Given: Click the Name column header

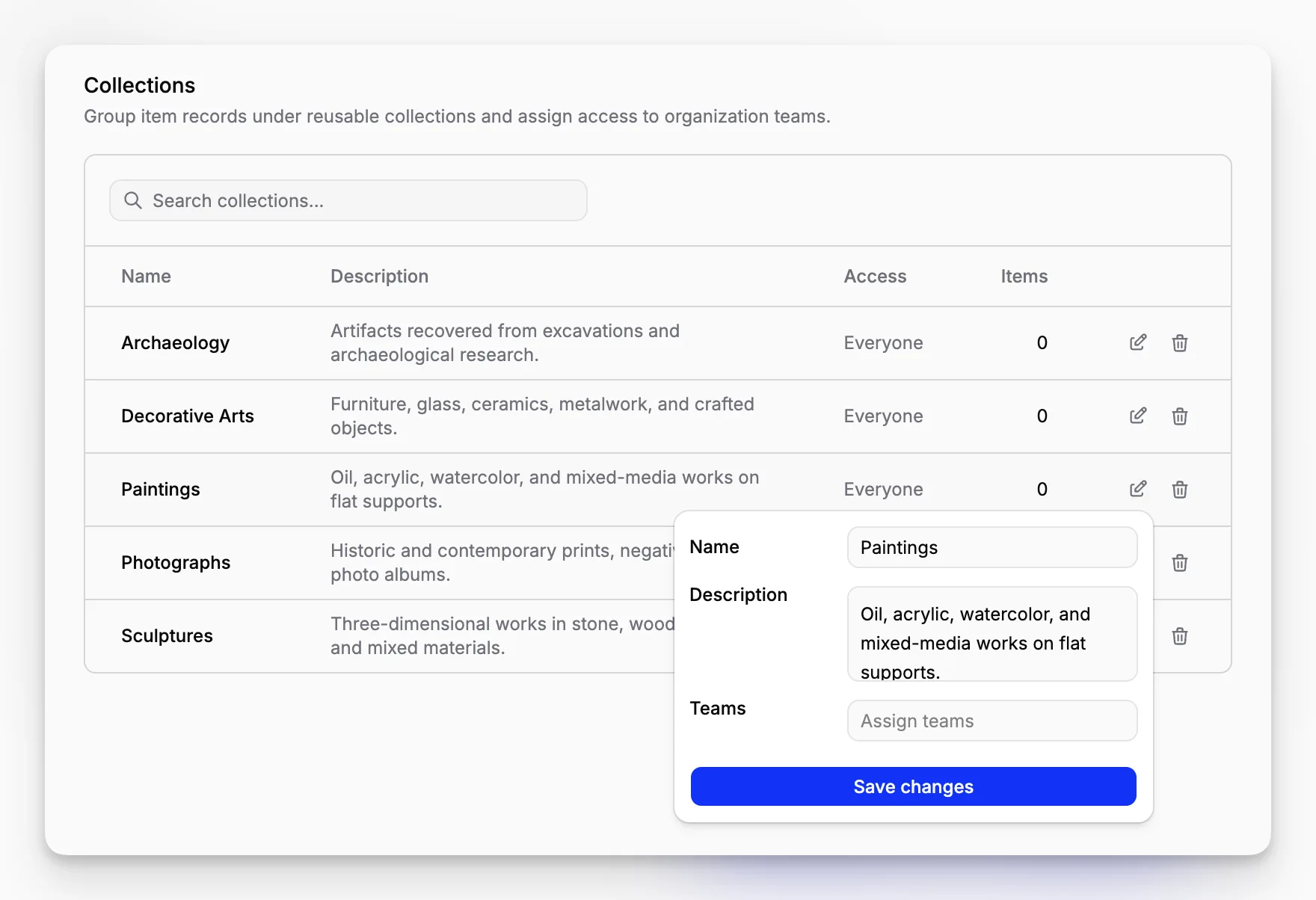Looking at the screenshot, I should tap(147, 276).
